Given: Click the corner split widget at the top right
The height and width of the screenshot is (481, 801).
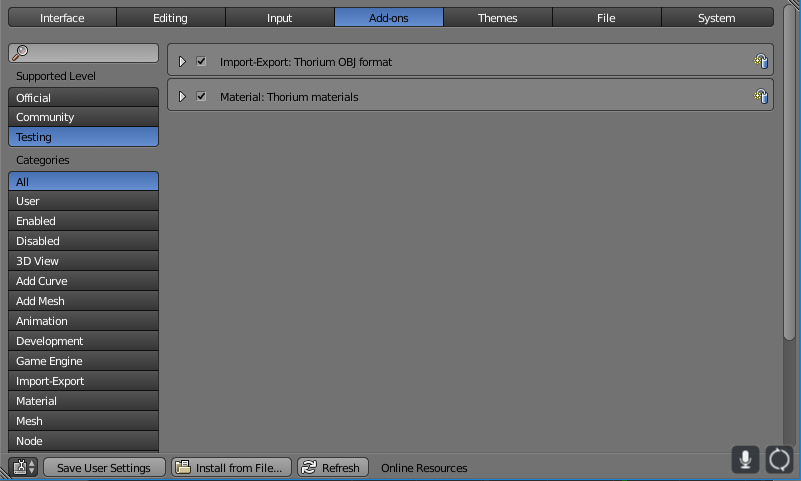Looking at the screenshot, I should (x=794, y=4).
